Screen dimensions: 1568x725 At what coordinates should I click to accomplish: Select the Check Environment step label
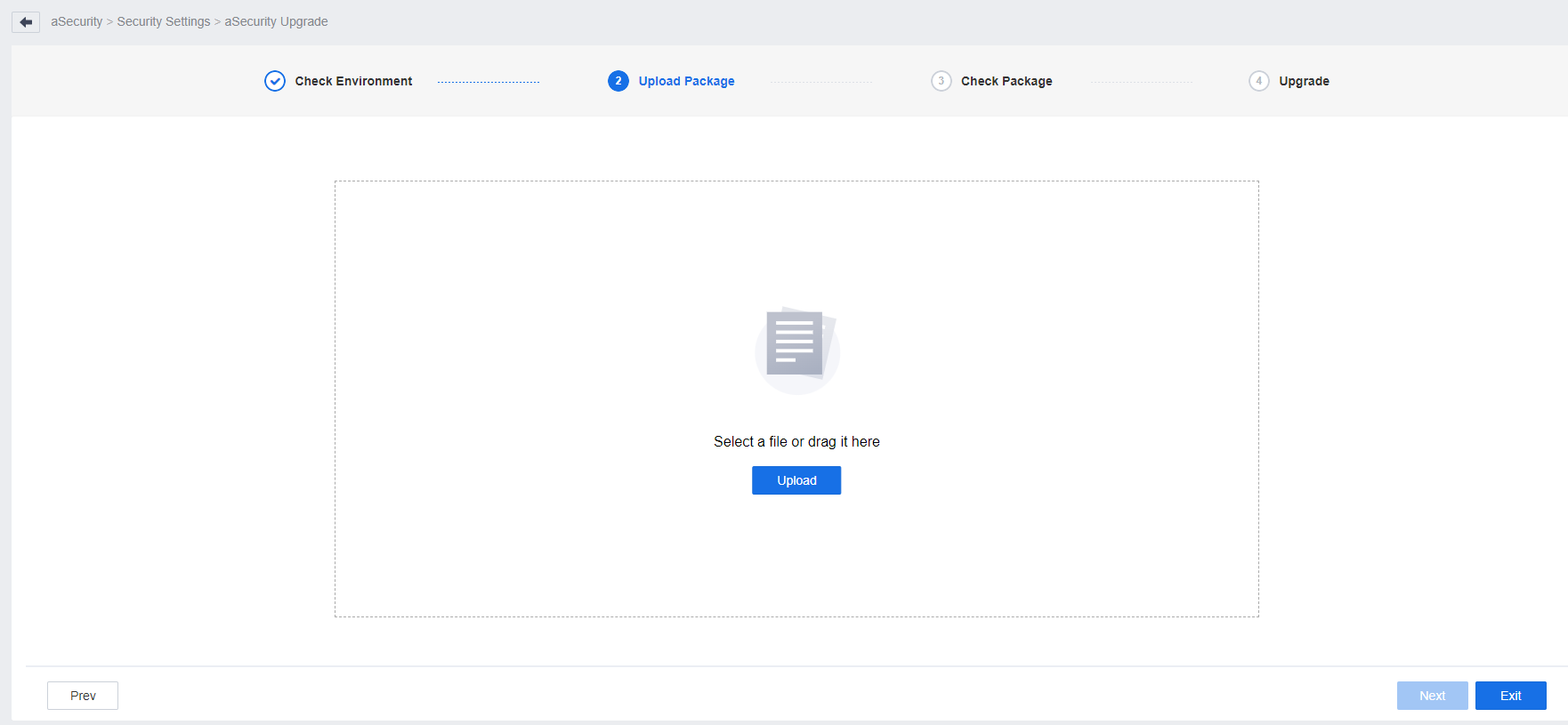click(353, 81)
